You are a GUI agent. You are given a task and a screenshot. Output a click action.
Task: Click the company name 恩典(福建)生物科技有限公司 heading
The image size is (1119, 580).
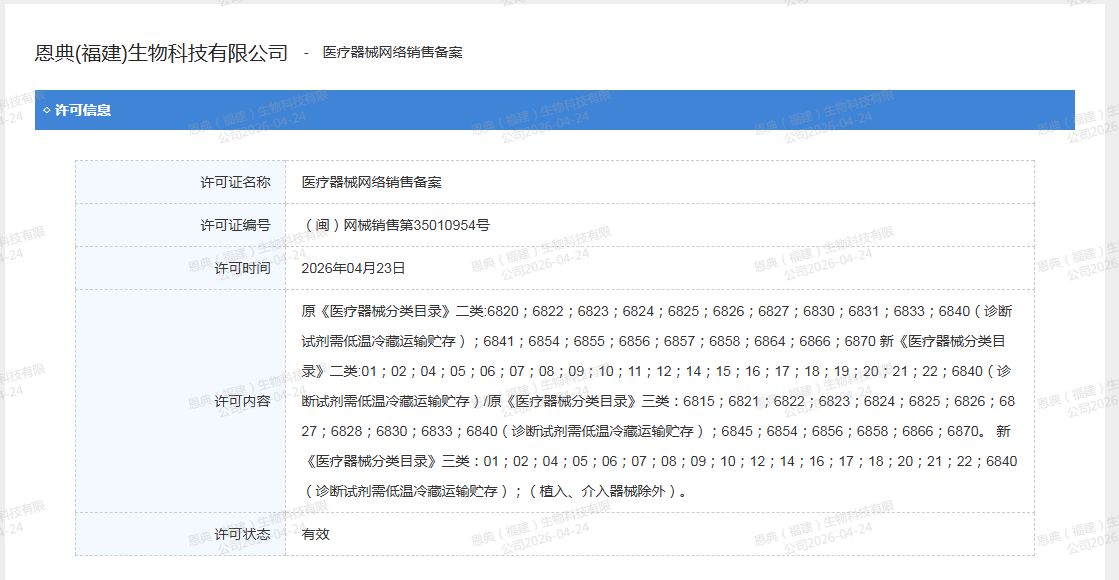click(x=162, y=53)
